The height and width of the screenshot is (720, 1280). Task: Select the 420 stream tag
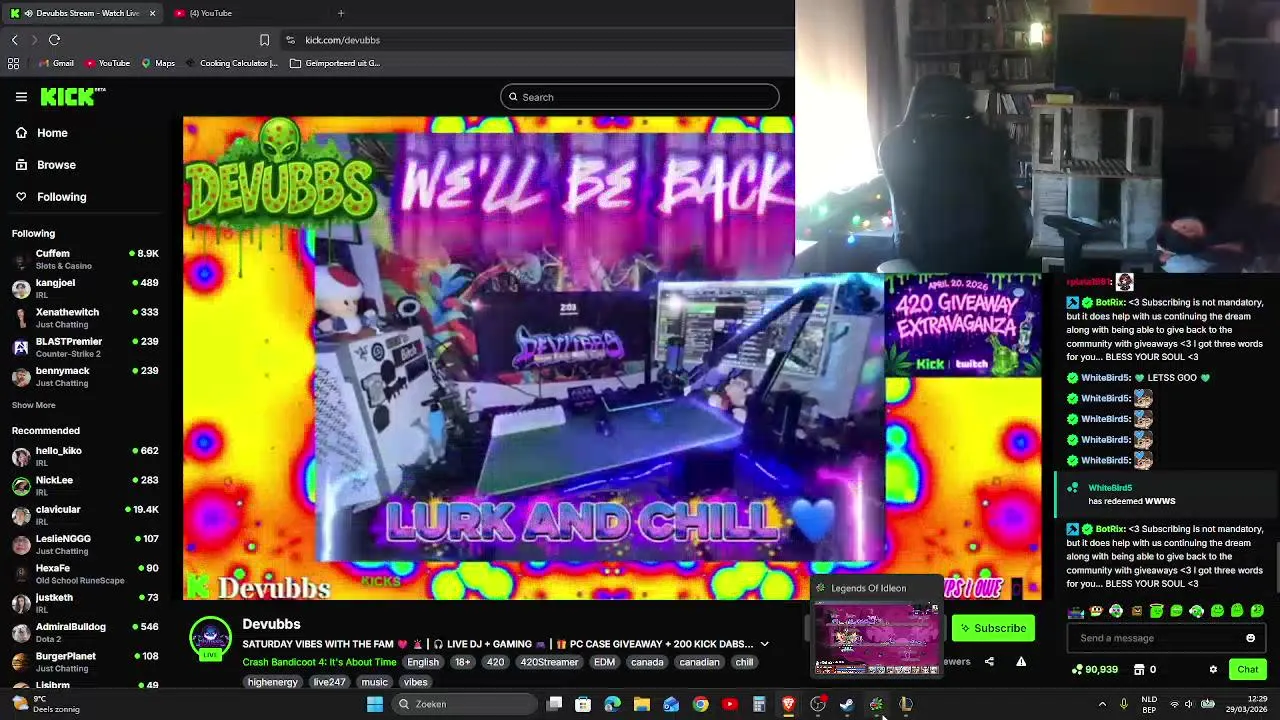coord(495,662)
